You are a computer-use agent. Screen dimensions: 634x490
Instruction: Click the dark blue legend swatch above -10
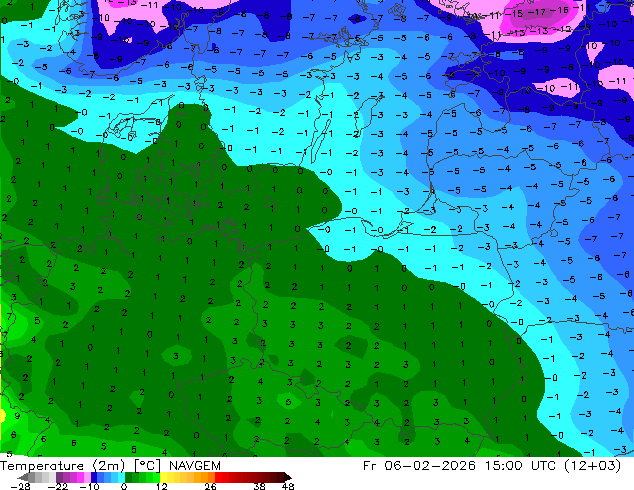94,477
